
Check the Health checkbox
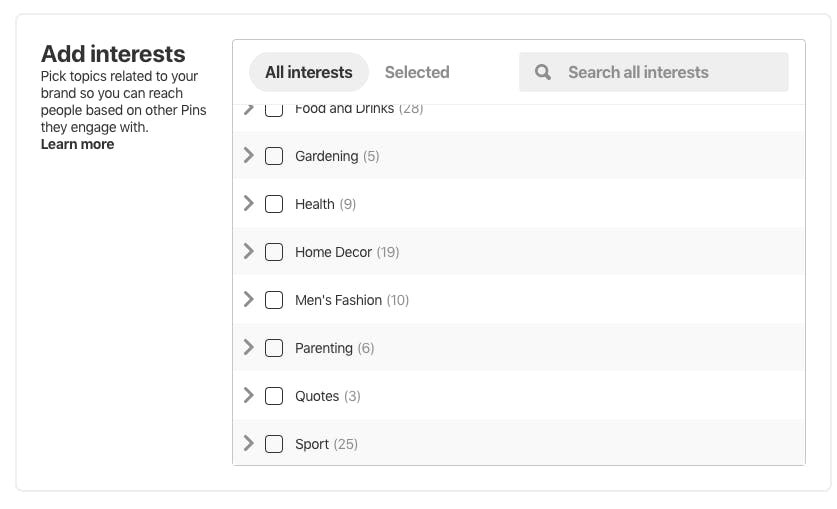click(274, 204)
